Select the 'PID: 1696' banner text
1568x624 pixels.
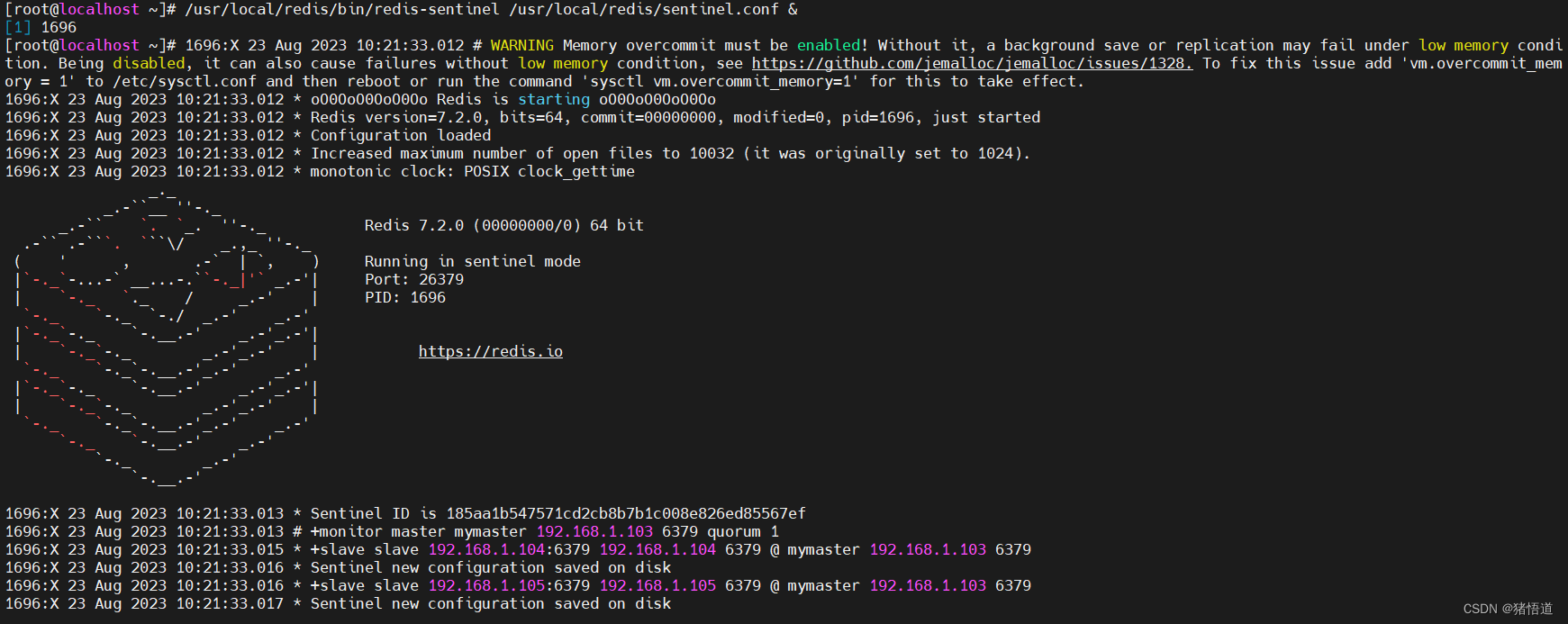pyautogui.click(x=405, y=297)
